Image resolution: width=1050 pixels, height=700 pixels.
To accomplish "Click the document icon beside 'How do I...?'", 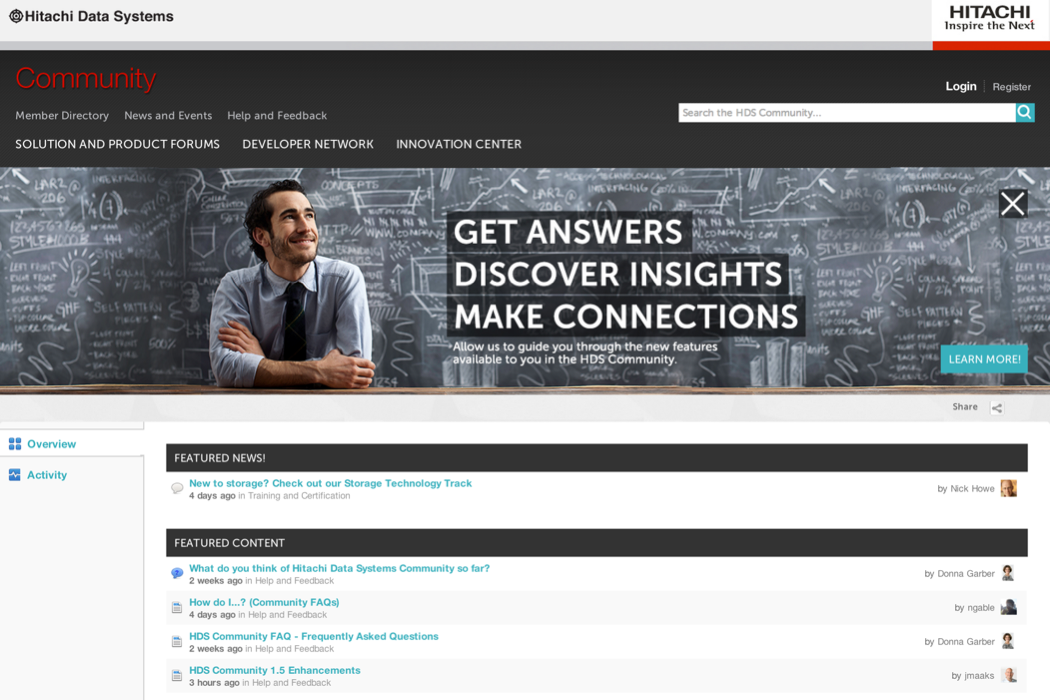I will [177, 608].
